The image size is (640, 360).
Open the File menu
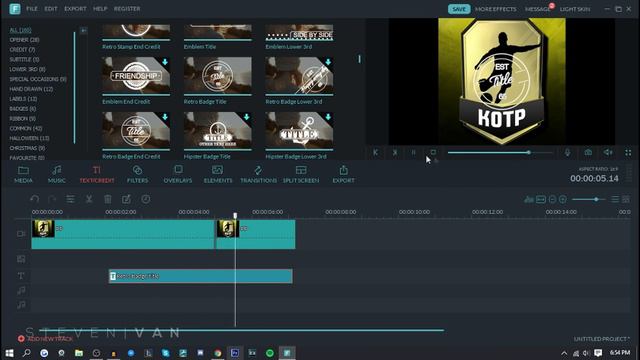[32, 9]
